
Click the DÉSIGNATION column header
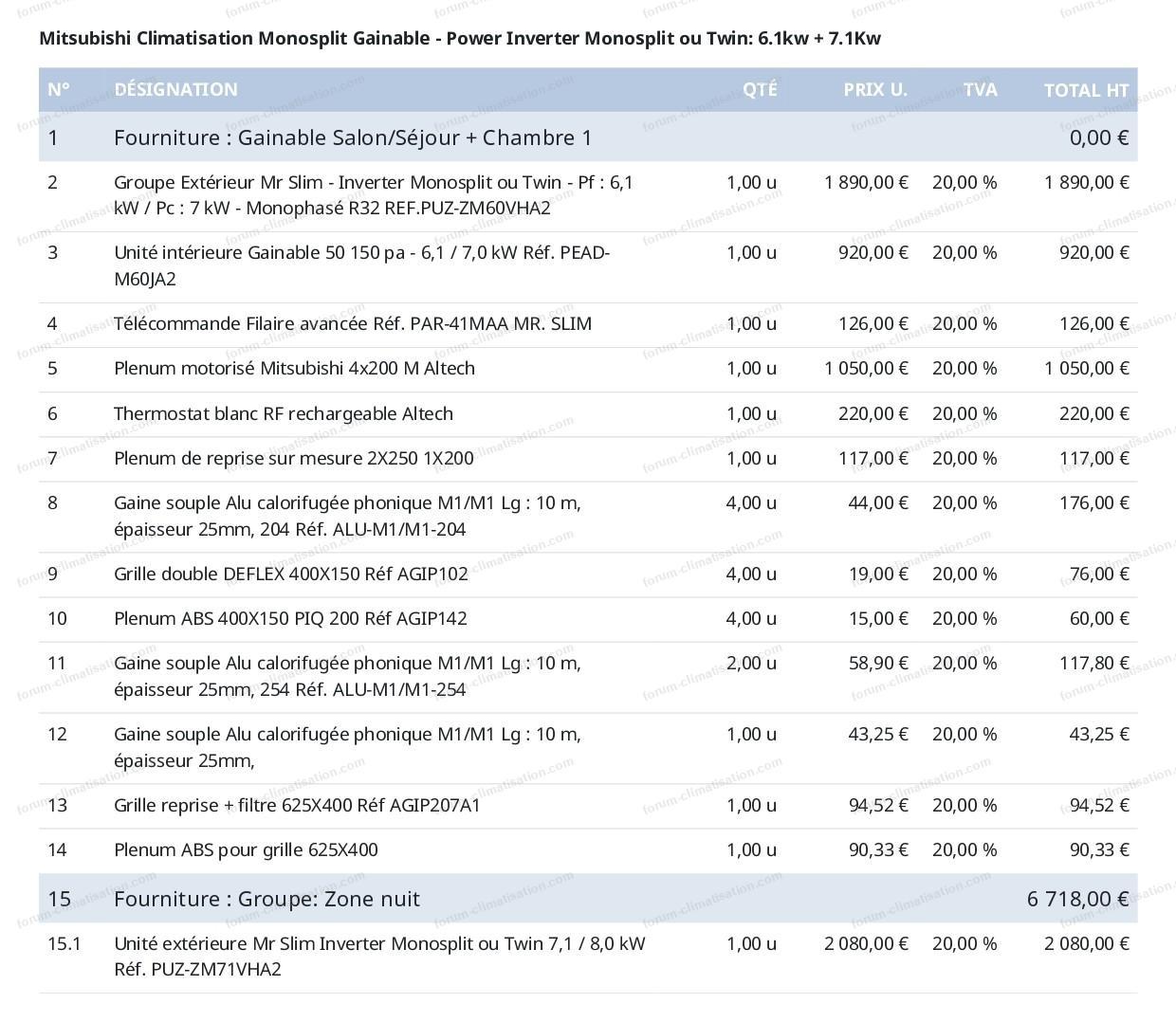175,89
